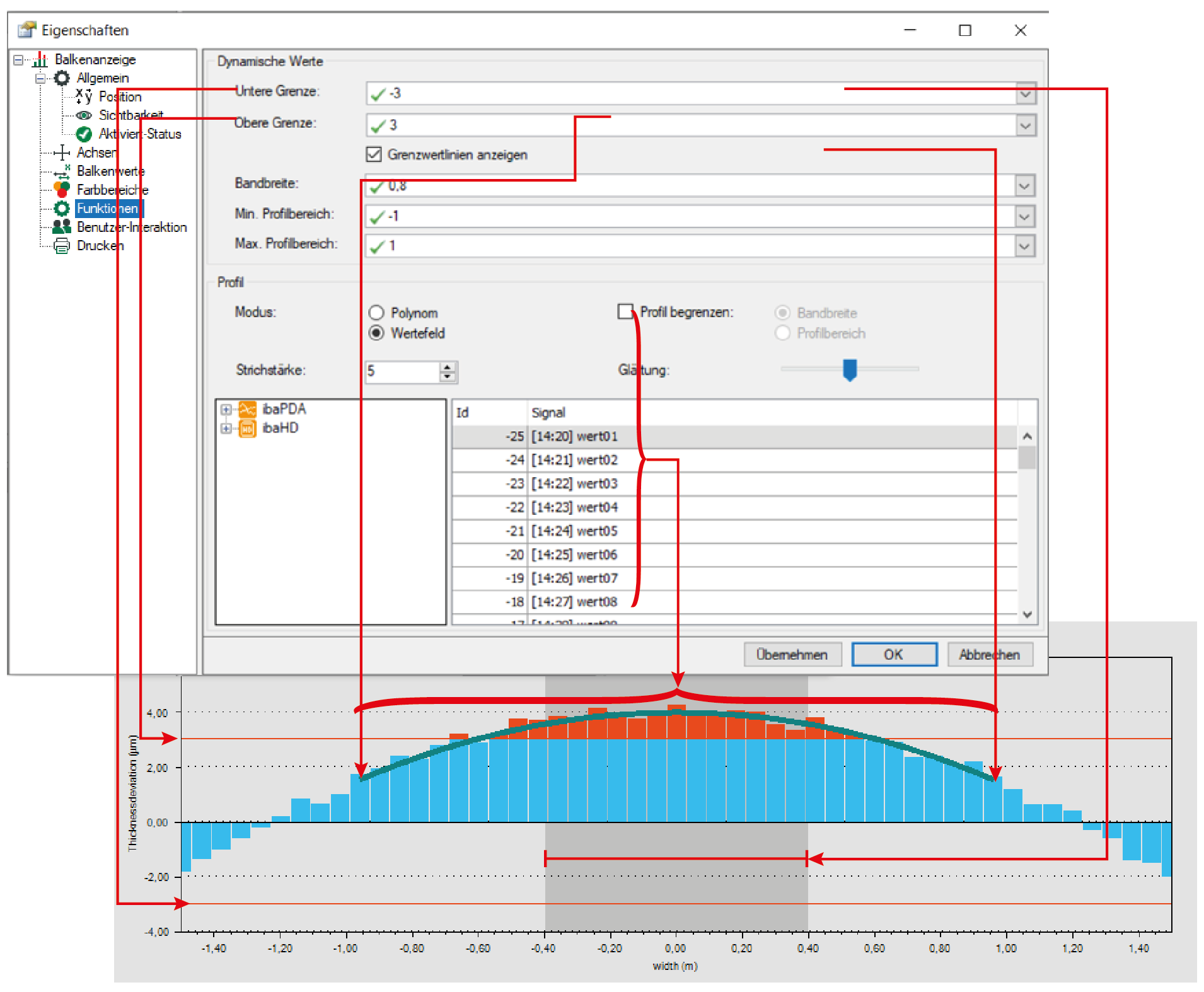Click the Aktivier-Status green check icon
The height and width of the screenshot is (992, 1204).
[x=84, y=134]
